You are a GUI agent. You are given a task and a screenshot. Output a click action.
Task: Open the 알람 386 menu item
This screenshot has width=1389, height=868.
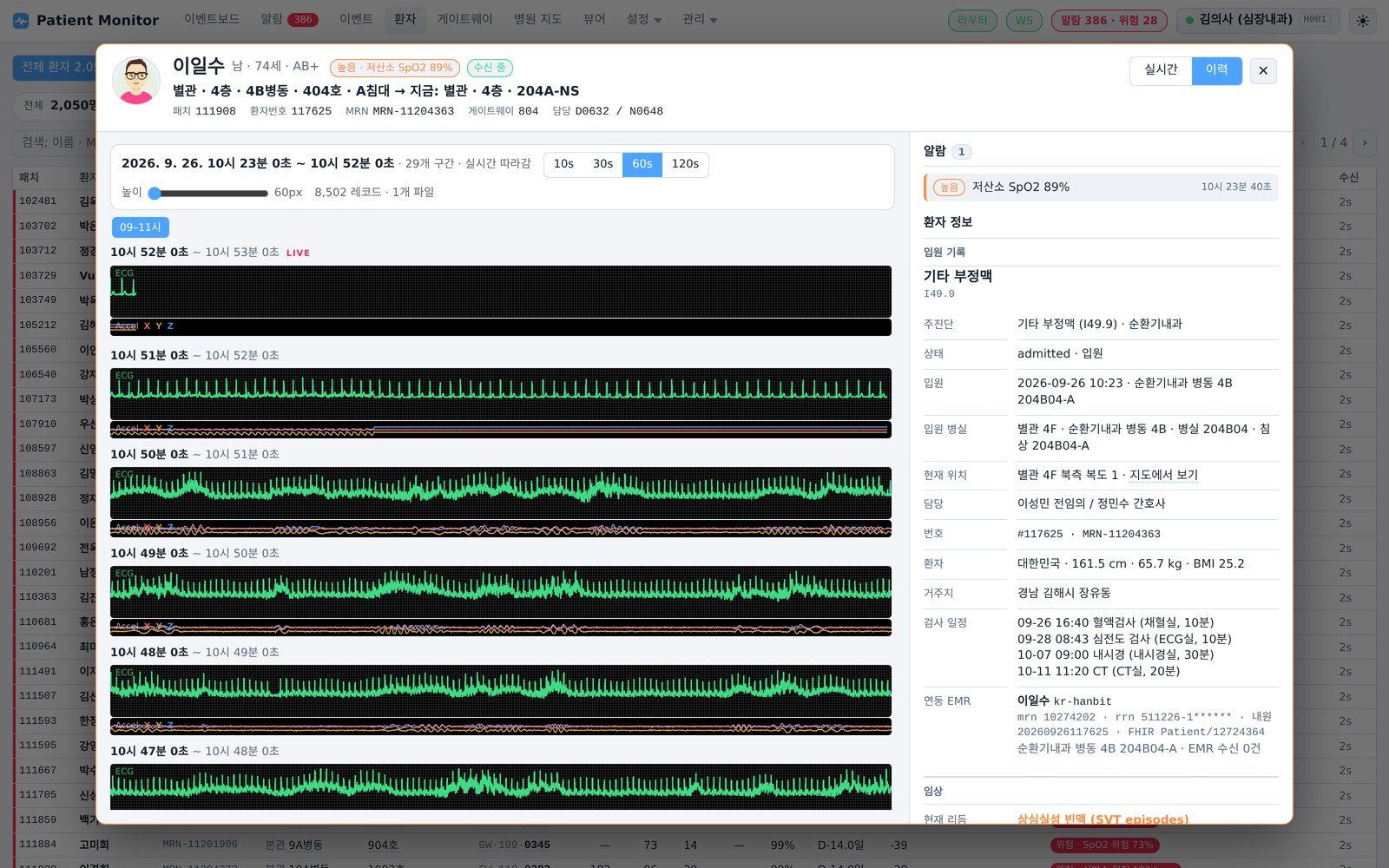tap(289, 19)
